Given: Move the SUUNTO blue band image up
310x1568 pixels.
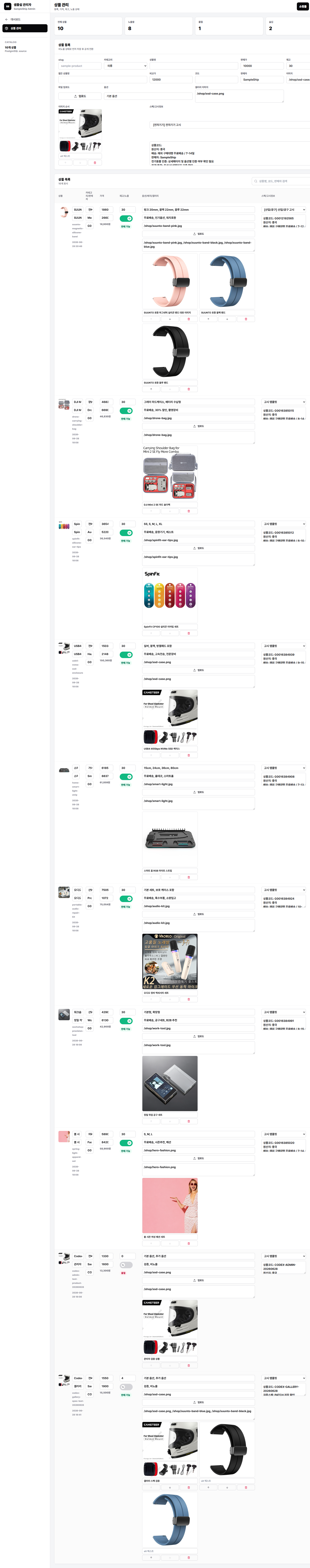Looking at the screenshot, I should click(x=208, y=319).
